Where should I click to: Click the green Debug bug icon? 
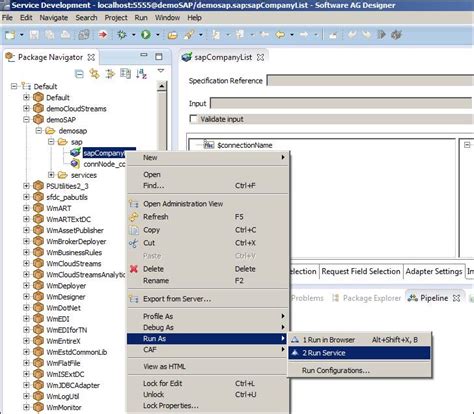tap(122, 35)
